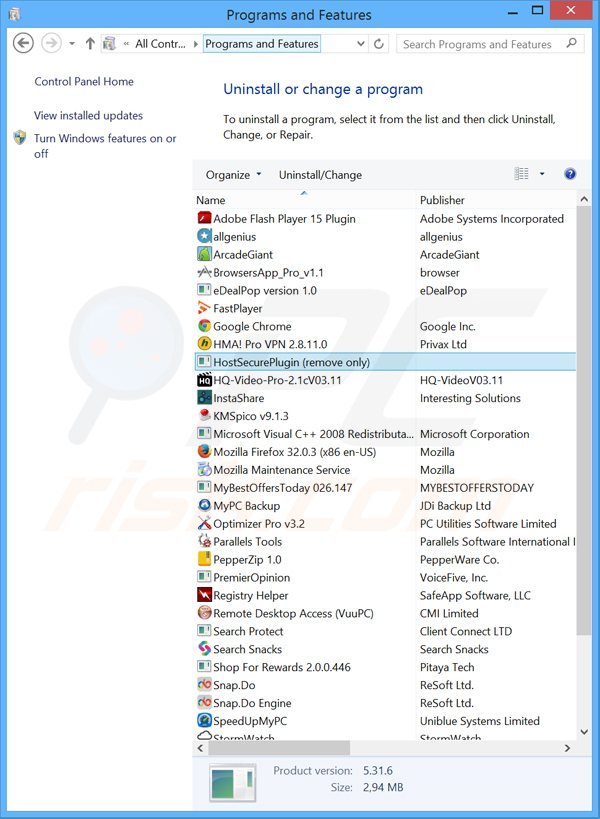
Task: Click the Adobe Flash Player icon
Action: (204, 218)
